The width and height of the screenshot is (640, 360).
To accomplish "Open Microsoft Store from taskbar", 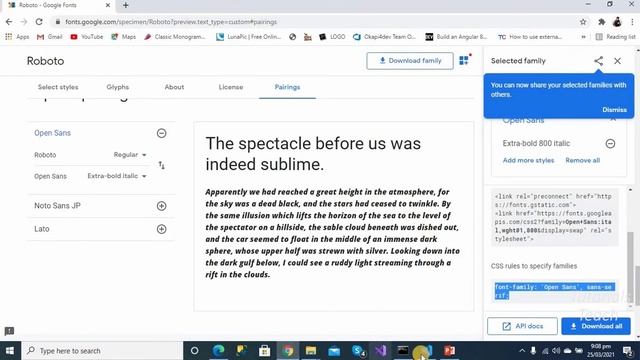I will (264, 351).
